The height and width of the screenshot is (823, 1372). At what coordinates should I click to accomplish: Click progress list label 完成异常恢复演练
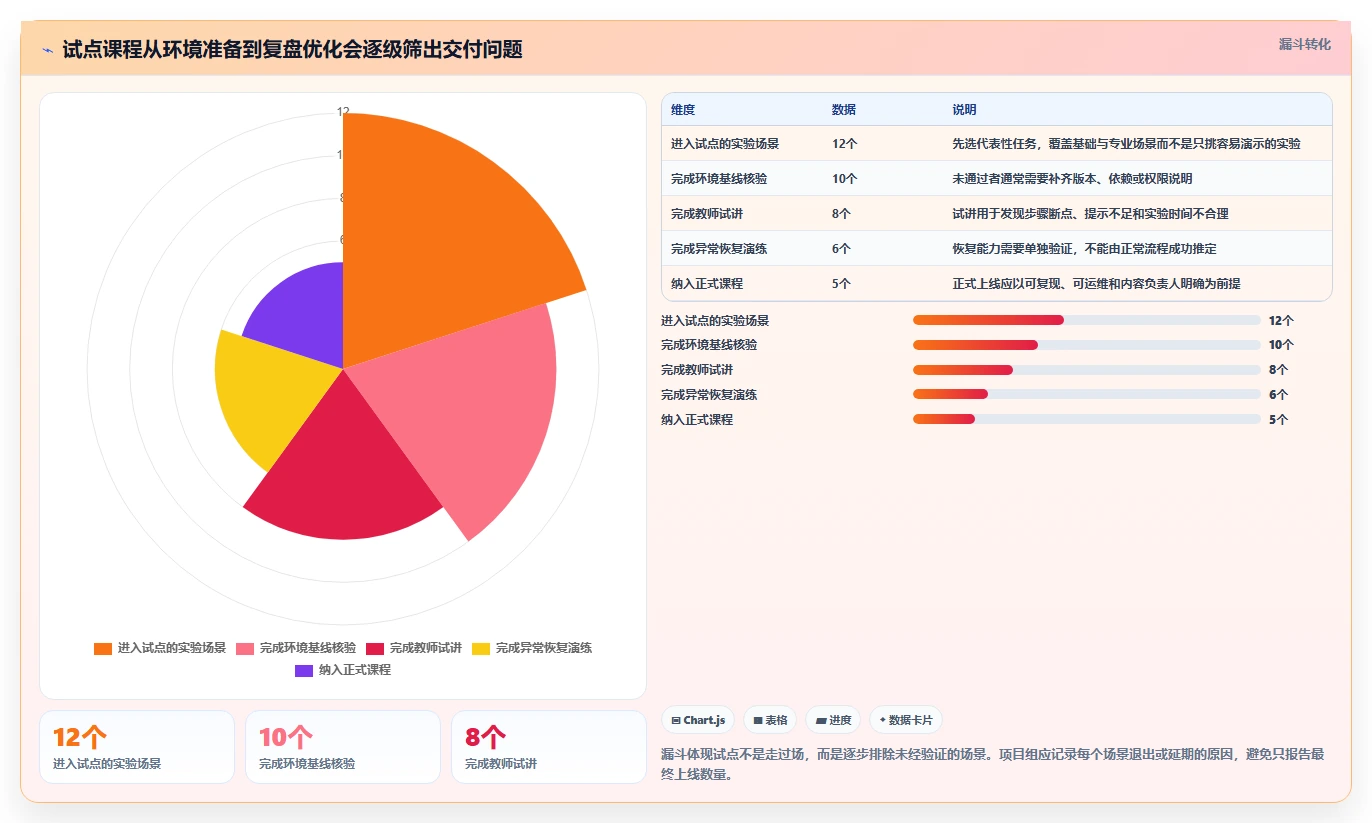coord(709,395)
